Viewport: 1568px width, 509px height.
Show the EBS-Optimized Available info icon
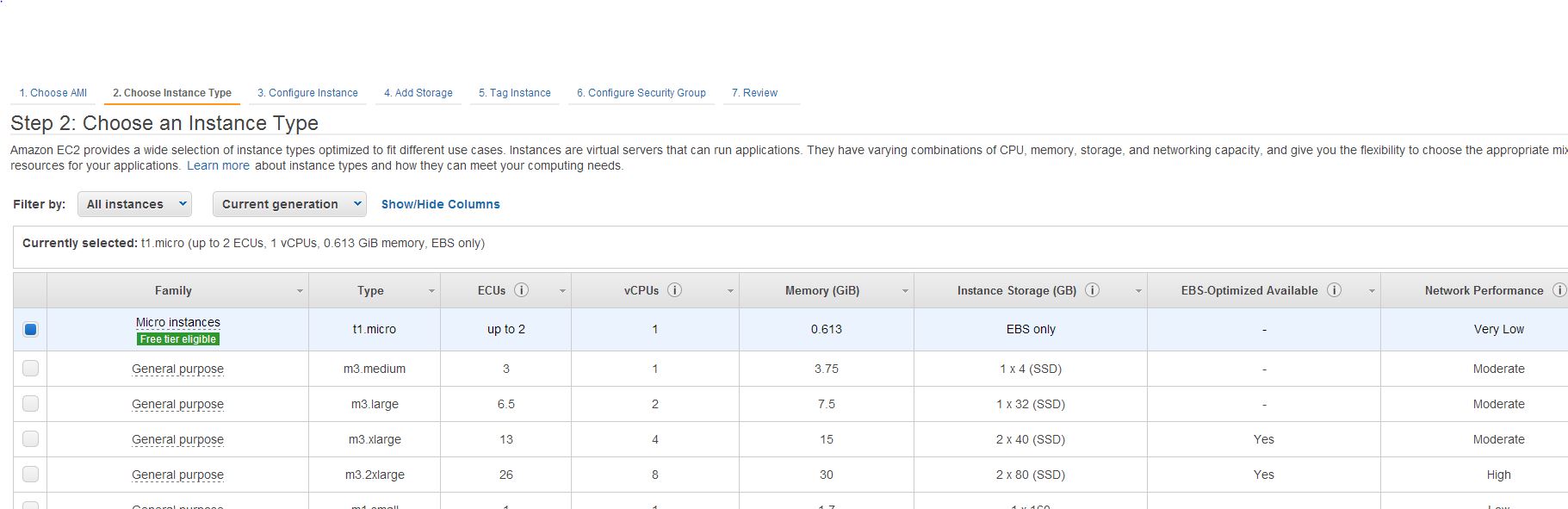point(1334,290)
